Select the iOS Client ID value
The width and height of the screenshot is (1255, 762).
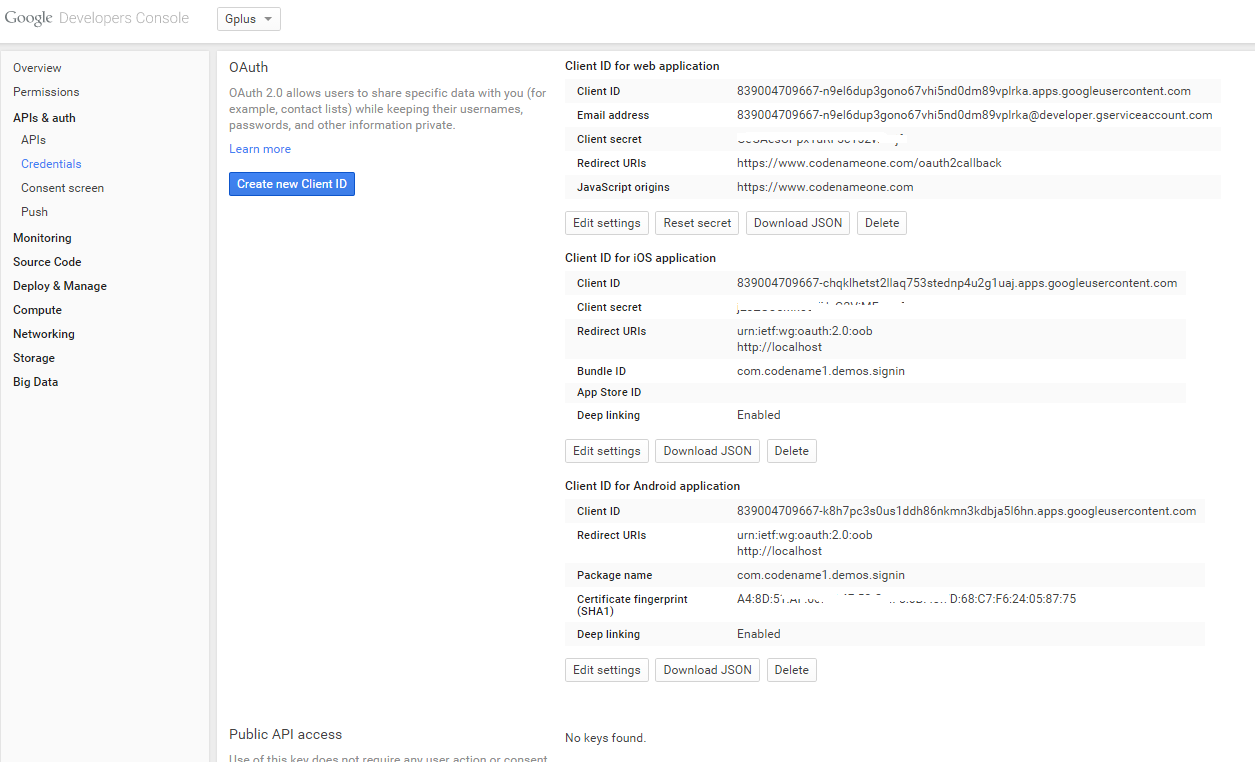point(957,283)
